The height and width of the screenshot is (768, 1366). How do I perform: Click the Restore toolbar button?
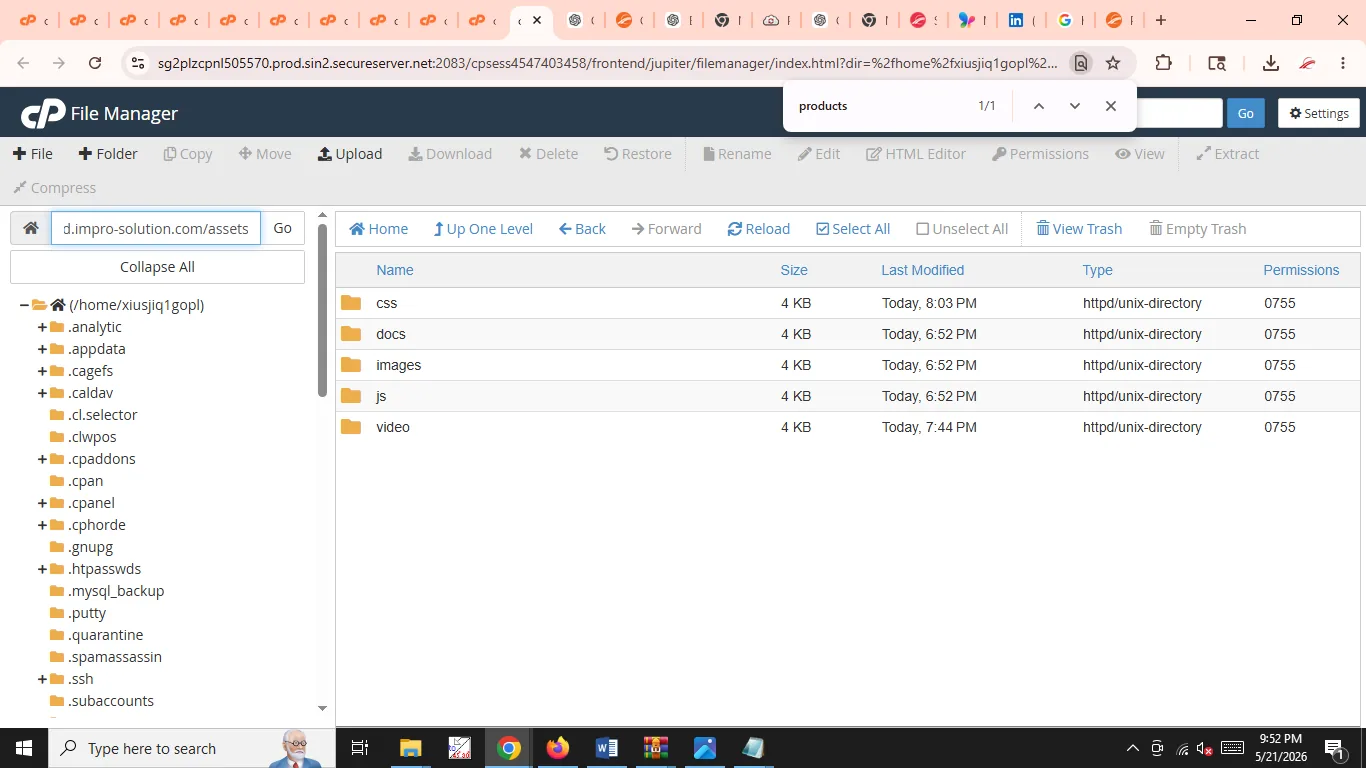[638, 154]
